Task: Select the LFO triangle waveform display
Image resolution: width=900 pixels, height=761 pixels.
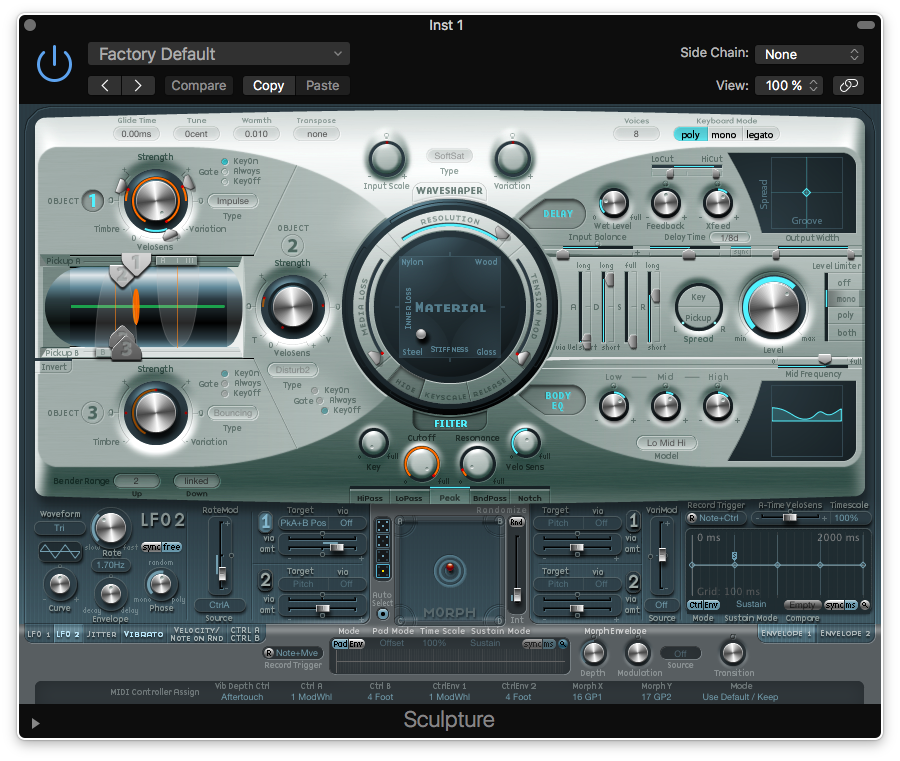Action: point(60,552)
